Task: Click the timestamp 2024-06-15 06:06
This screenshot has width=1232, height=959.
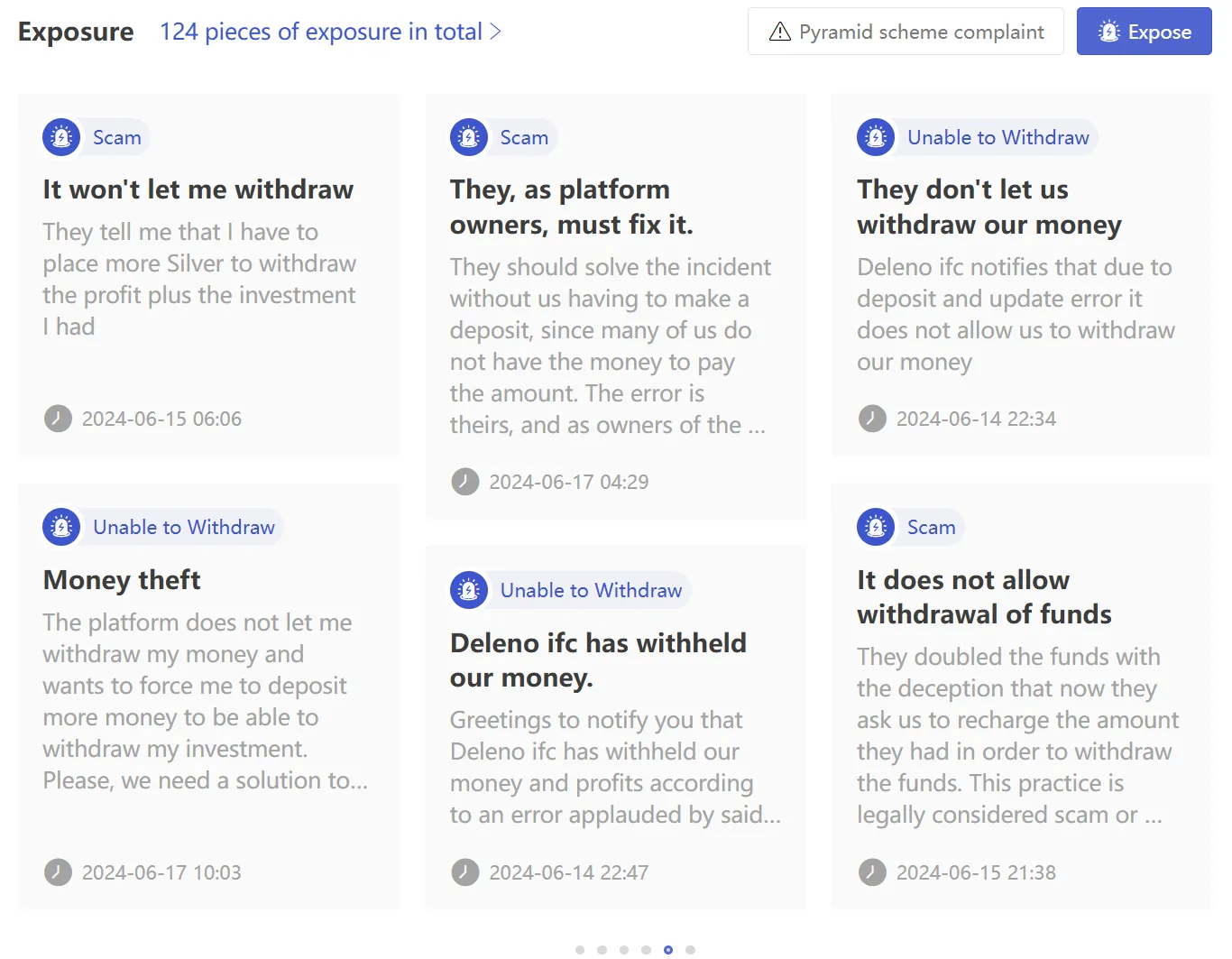Action: coord(161,419)
